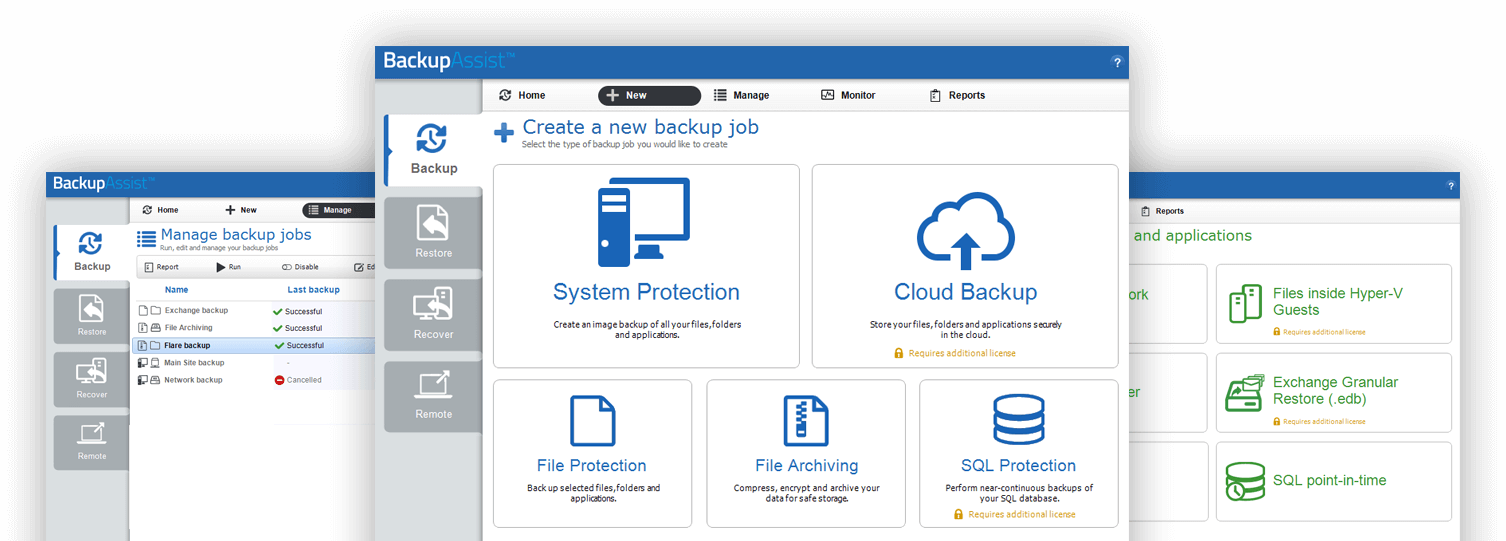1506x541 pixels.
Task: Go to Home in front window menu
Action: [x=522, y=95]
